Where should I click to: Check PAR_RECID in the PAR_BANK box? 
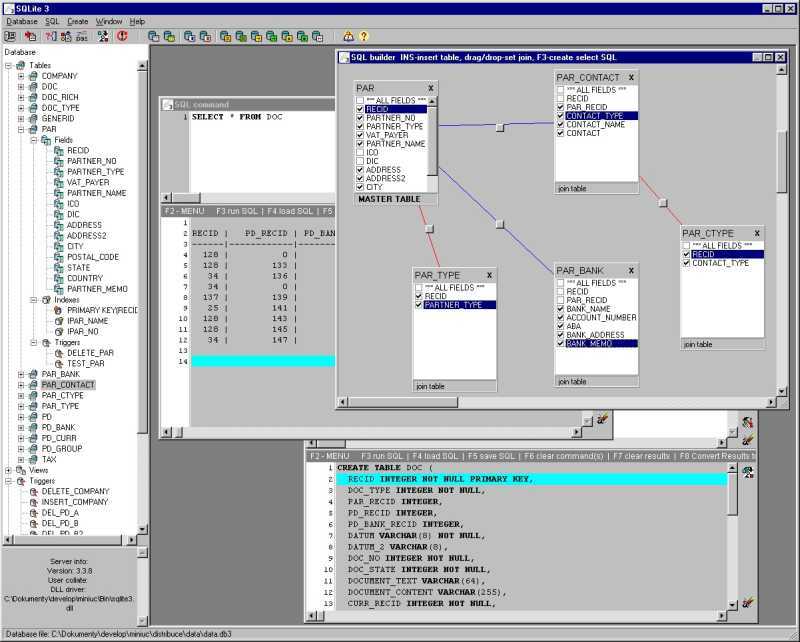[560, 300]
